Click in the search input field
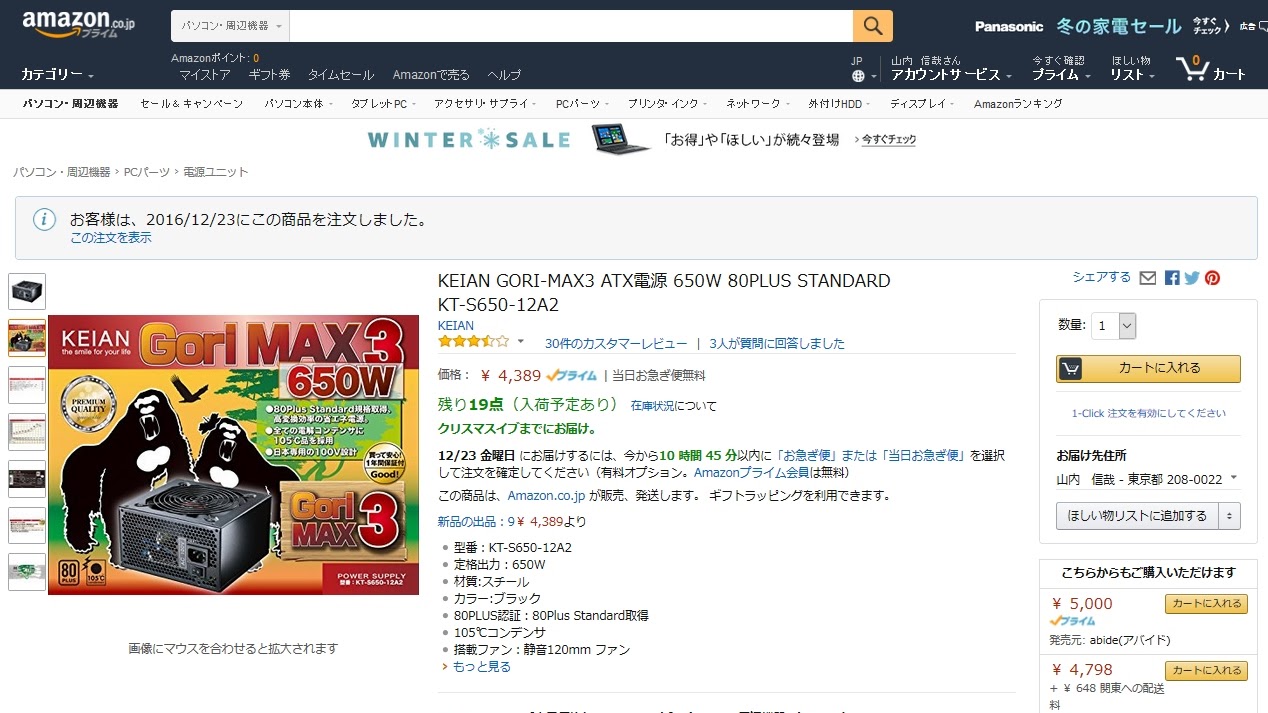The image size is (1268, 713). click(x=571, y=26)
